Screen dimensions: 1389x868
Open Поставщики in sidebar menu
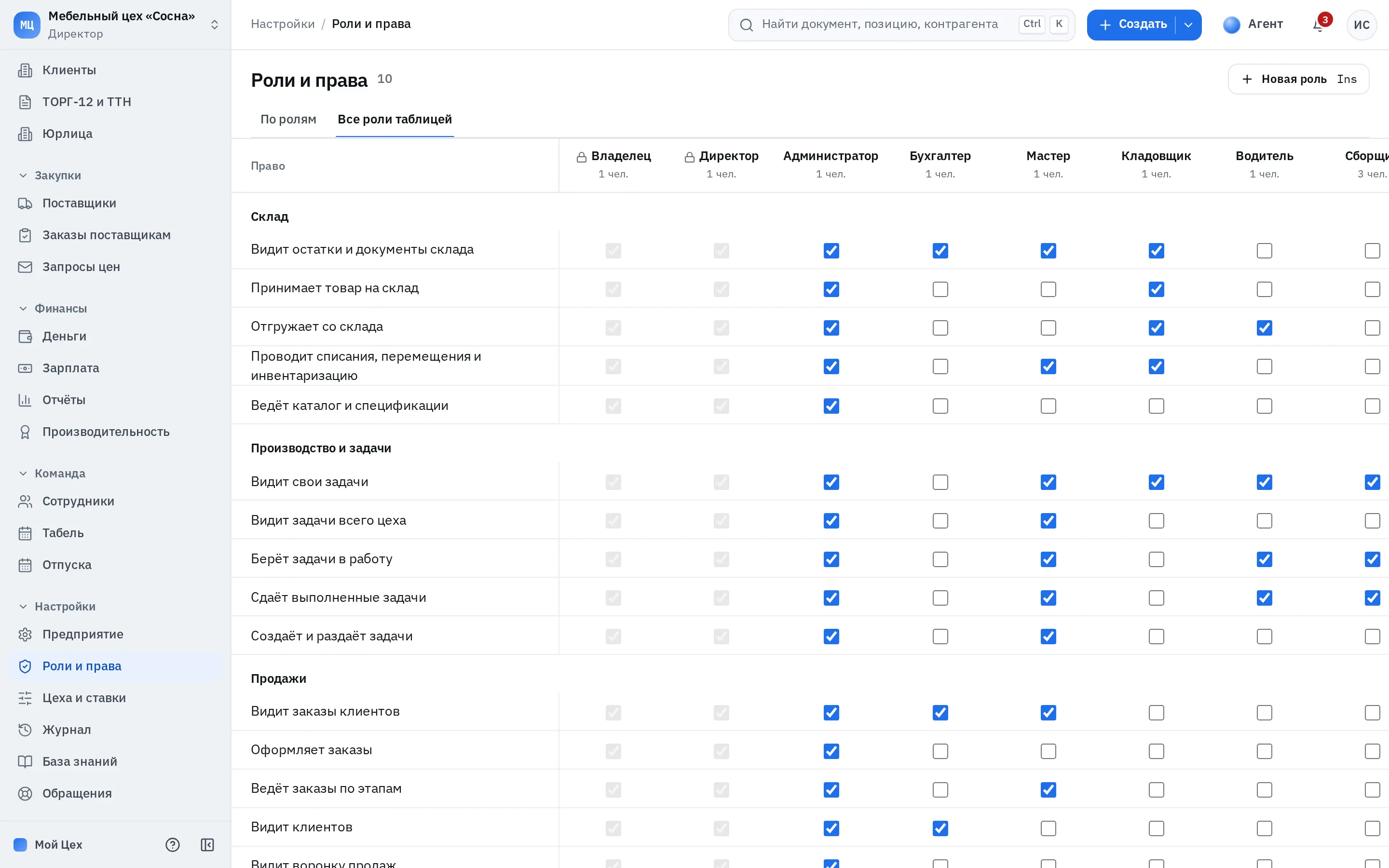tap(115, 203)
